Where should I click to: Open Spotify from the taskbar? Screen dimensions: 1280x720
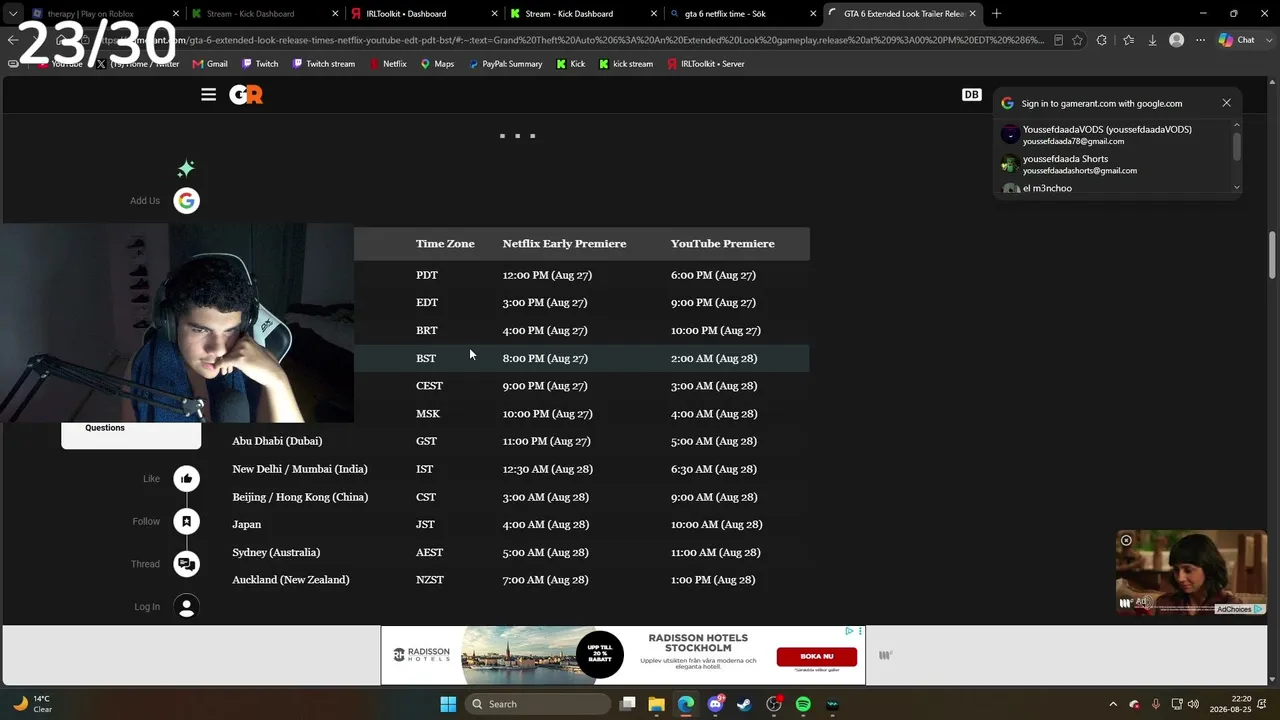pyautogui.click(x=803, y=704)
